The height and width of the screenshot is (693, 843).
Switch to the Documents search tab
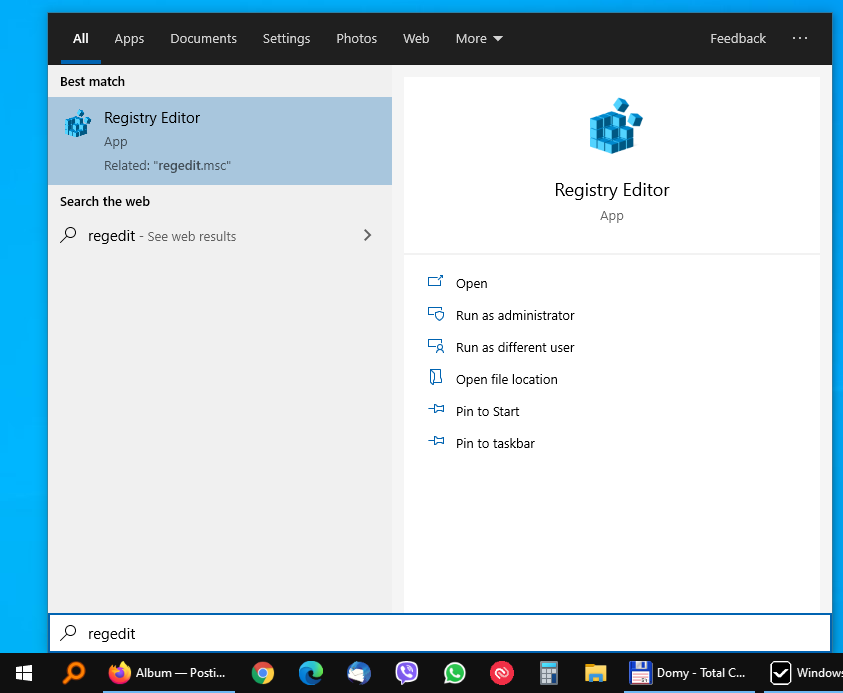pos(203,39)
